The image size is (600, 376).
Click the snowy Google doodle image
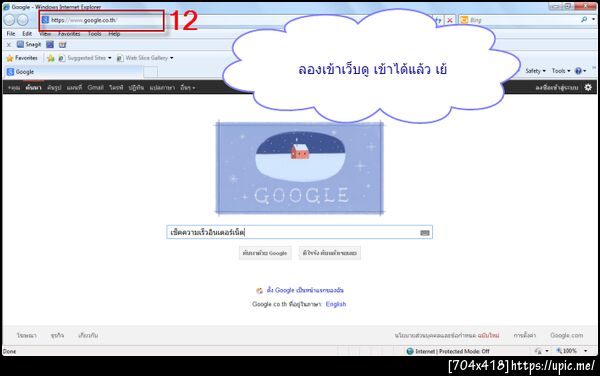[300, 168]
